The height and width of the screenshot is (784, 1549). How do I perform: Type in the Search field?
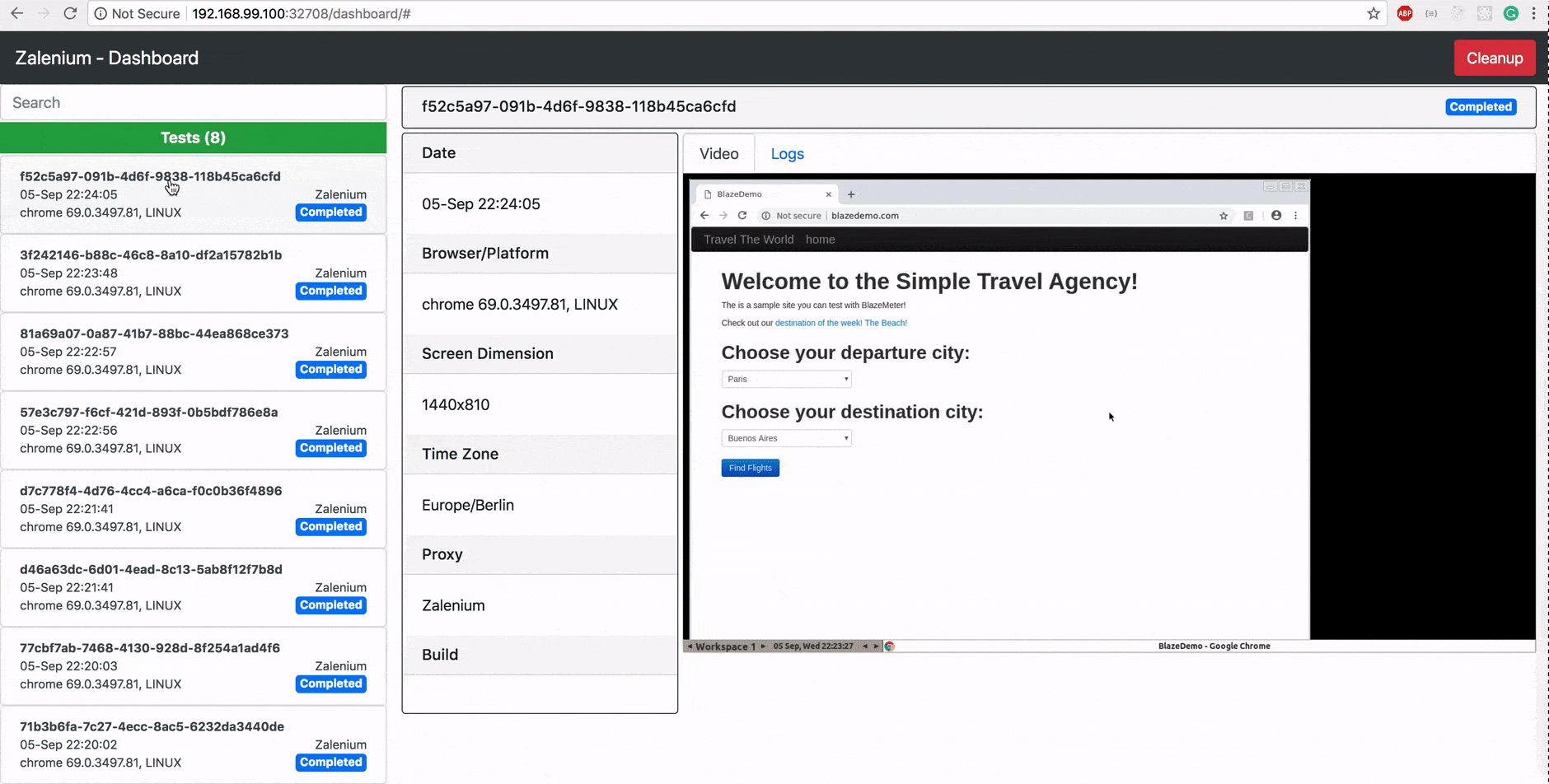pos(193,103)
